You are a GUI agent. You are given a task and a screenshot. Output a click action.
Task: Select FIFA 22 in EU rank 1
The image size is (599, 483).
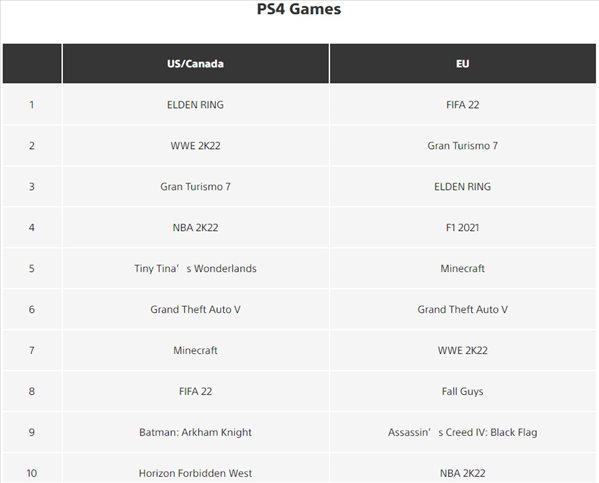click(462, 105)
